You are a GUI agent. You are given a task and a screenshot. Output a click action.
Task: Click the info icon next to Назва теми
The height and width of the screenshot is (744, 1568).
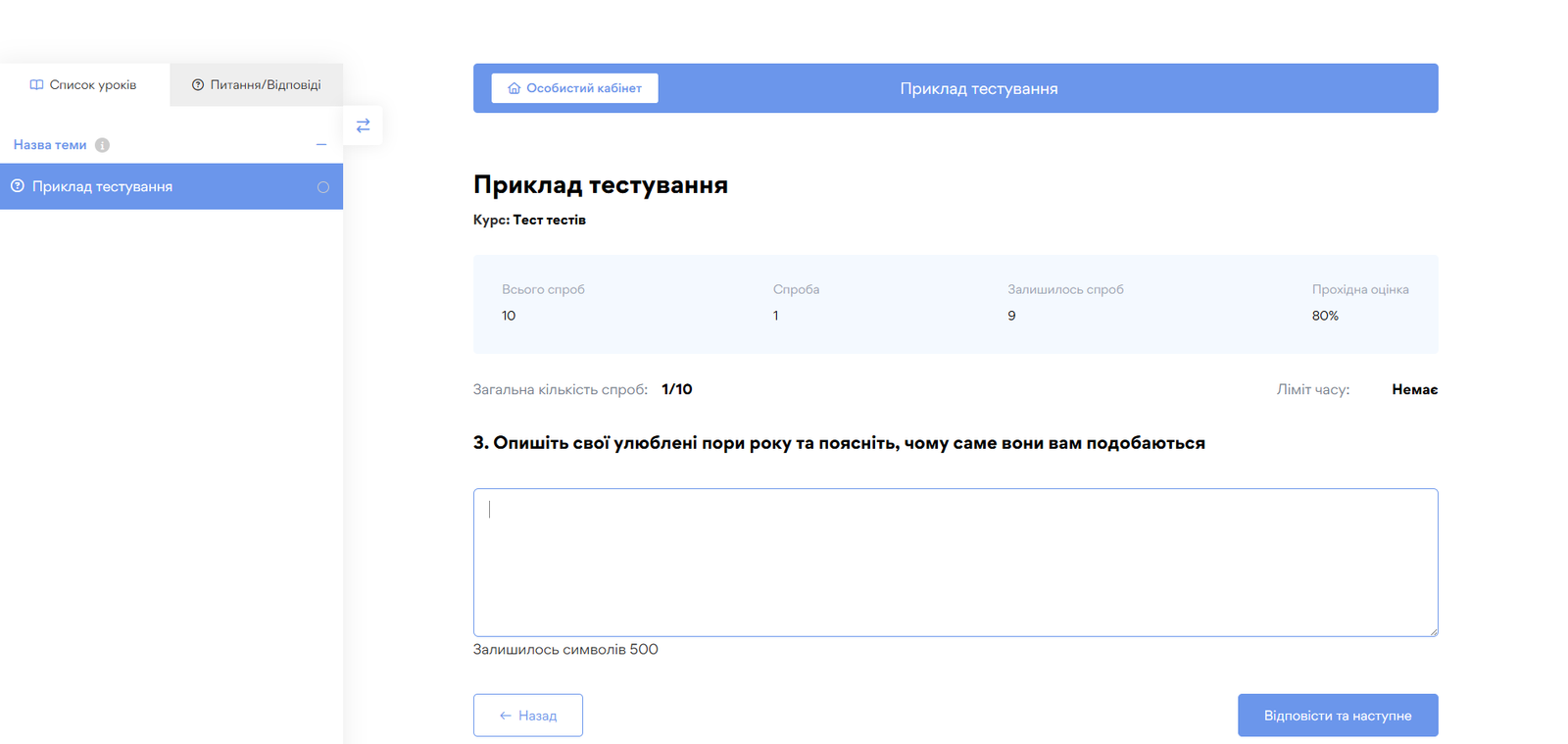(102, 145)
